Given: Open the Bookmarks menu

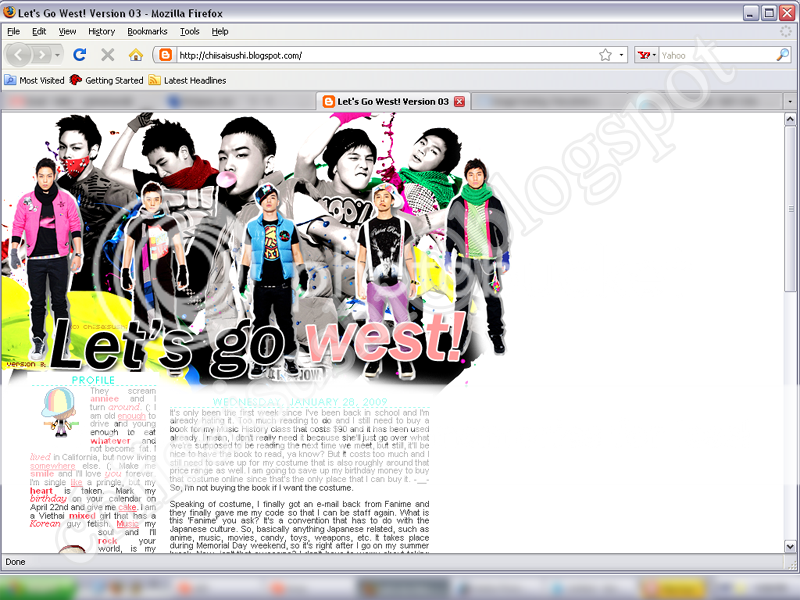Looking at the screenshot, I should tap(147, 32).
